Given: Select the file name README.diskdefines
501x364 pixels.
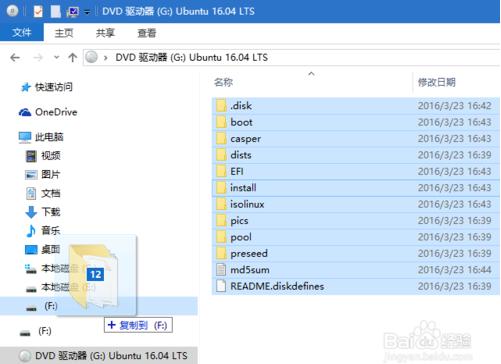Looking at the screenshot, I should (277, 286).
